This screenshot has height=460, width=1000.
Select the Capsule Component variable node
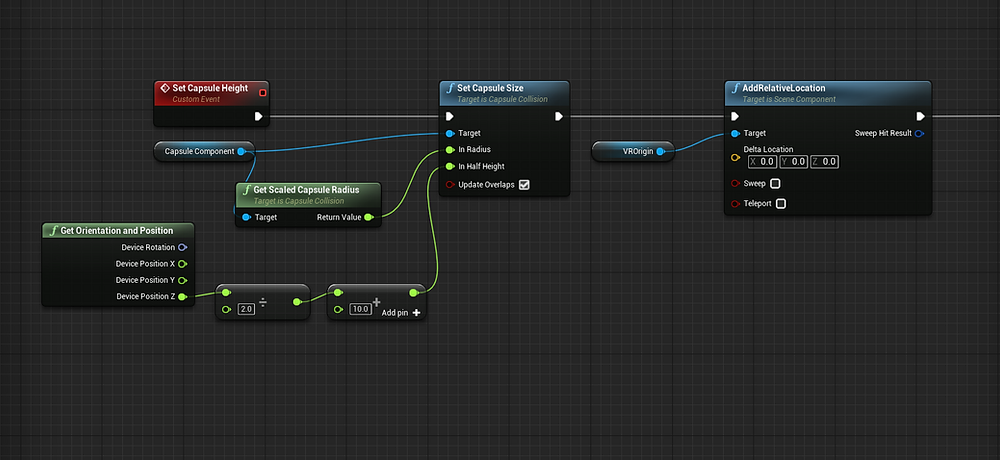pyautogui.click(x=204, y=151)
